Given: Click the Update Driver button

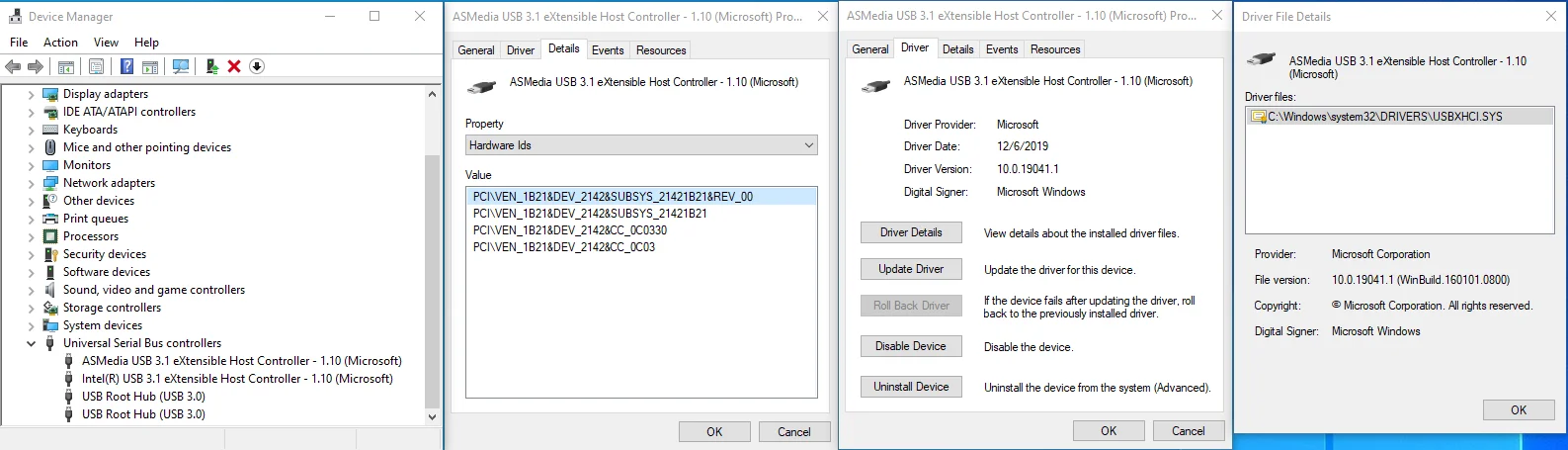Looking at the screenshot, I should (911, 269).
